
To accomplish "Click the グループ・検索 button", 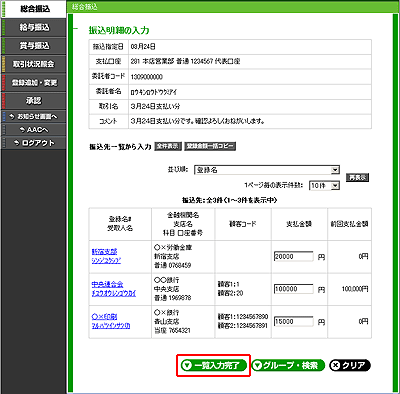I will point(288,365).
